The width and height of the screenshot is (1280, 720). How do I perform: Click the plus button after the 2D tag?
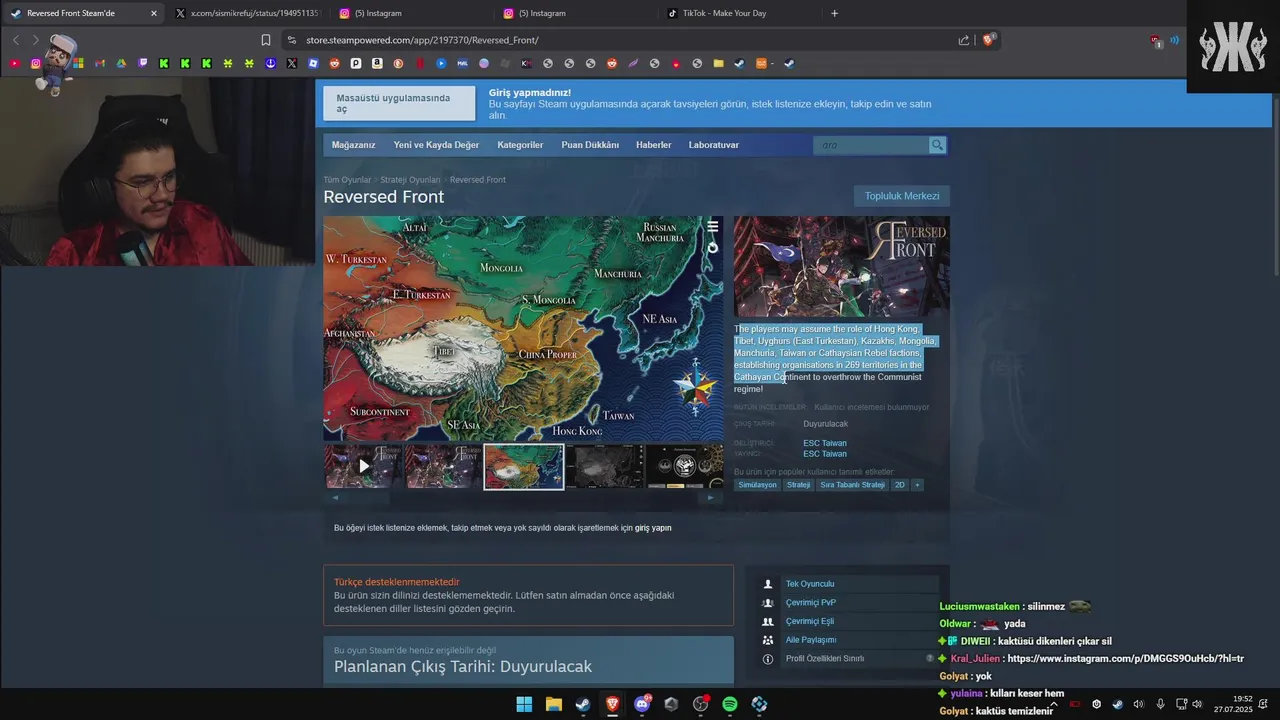pos(917,485)
